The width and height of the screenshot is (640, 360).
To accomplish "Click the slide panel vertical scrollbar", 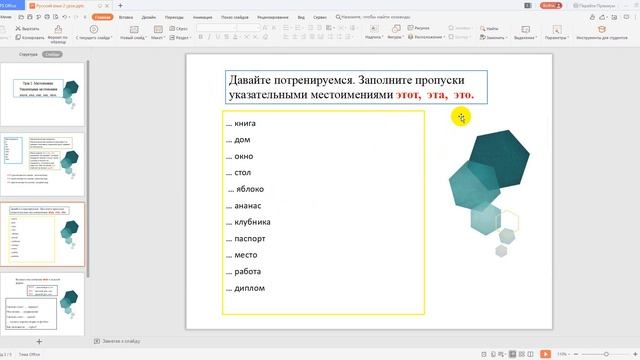I will pyautogui.click(x=88, y=169).
